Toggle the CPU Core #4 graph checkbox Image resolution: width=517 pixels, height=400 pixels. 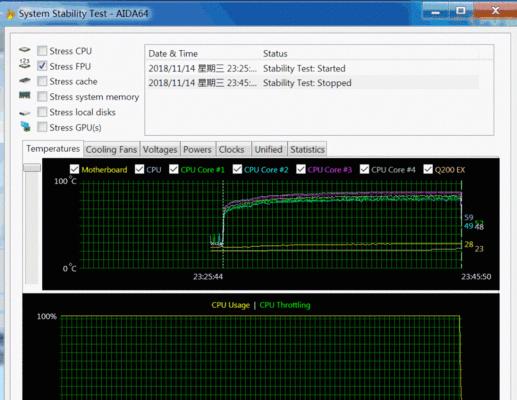(364, 169)
